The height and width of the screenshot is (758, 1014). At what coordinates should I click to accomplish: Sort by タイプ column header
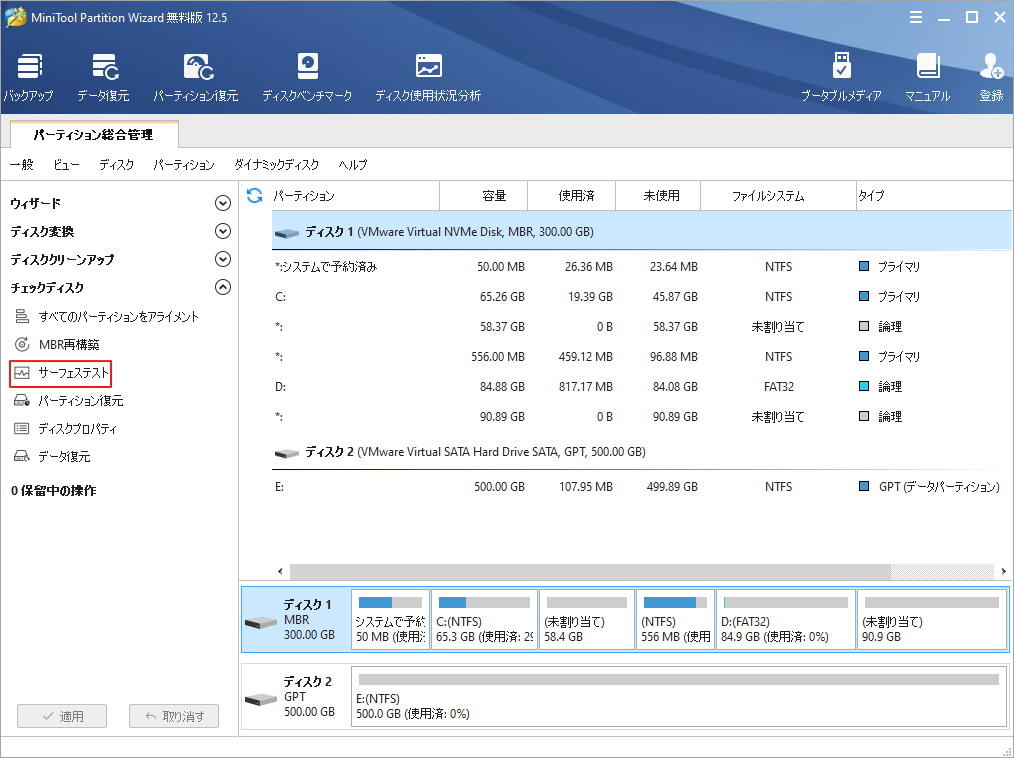(x=934, y=195)
